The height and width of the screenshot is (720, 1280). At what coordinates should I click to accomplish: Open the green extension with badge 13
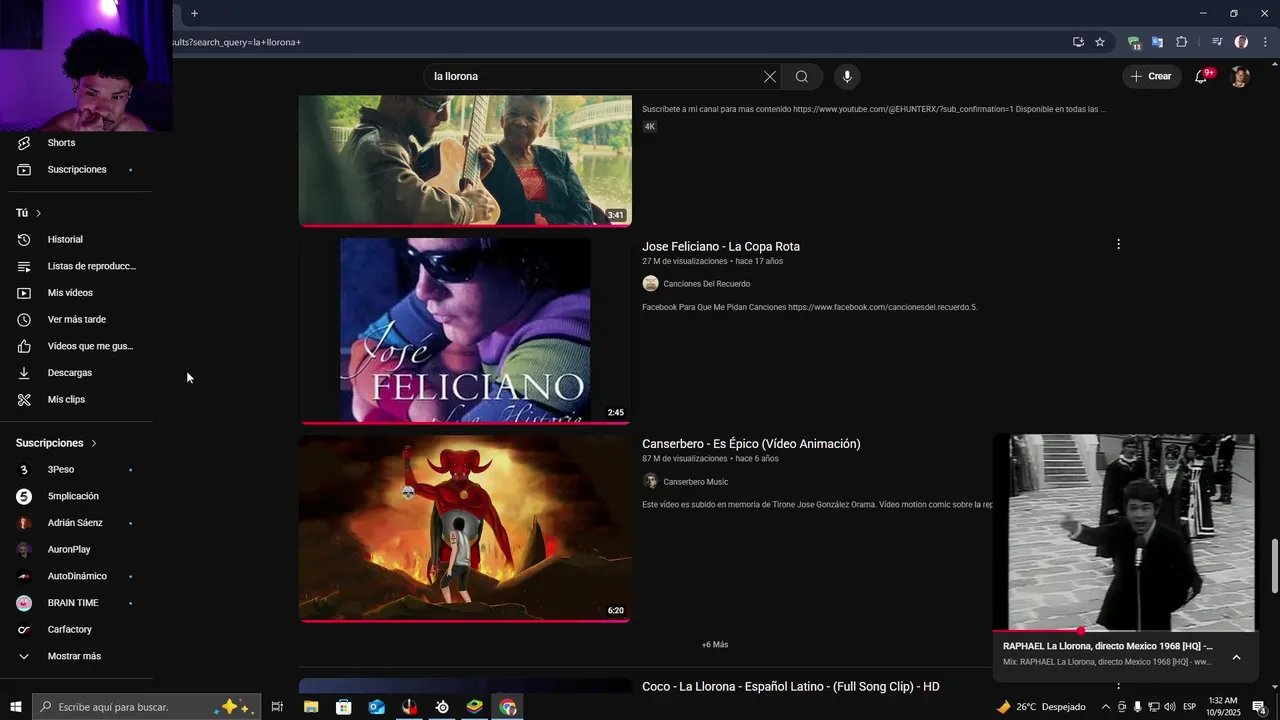(x=1133, y=42)
